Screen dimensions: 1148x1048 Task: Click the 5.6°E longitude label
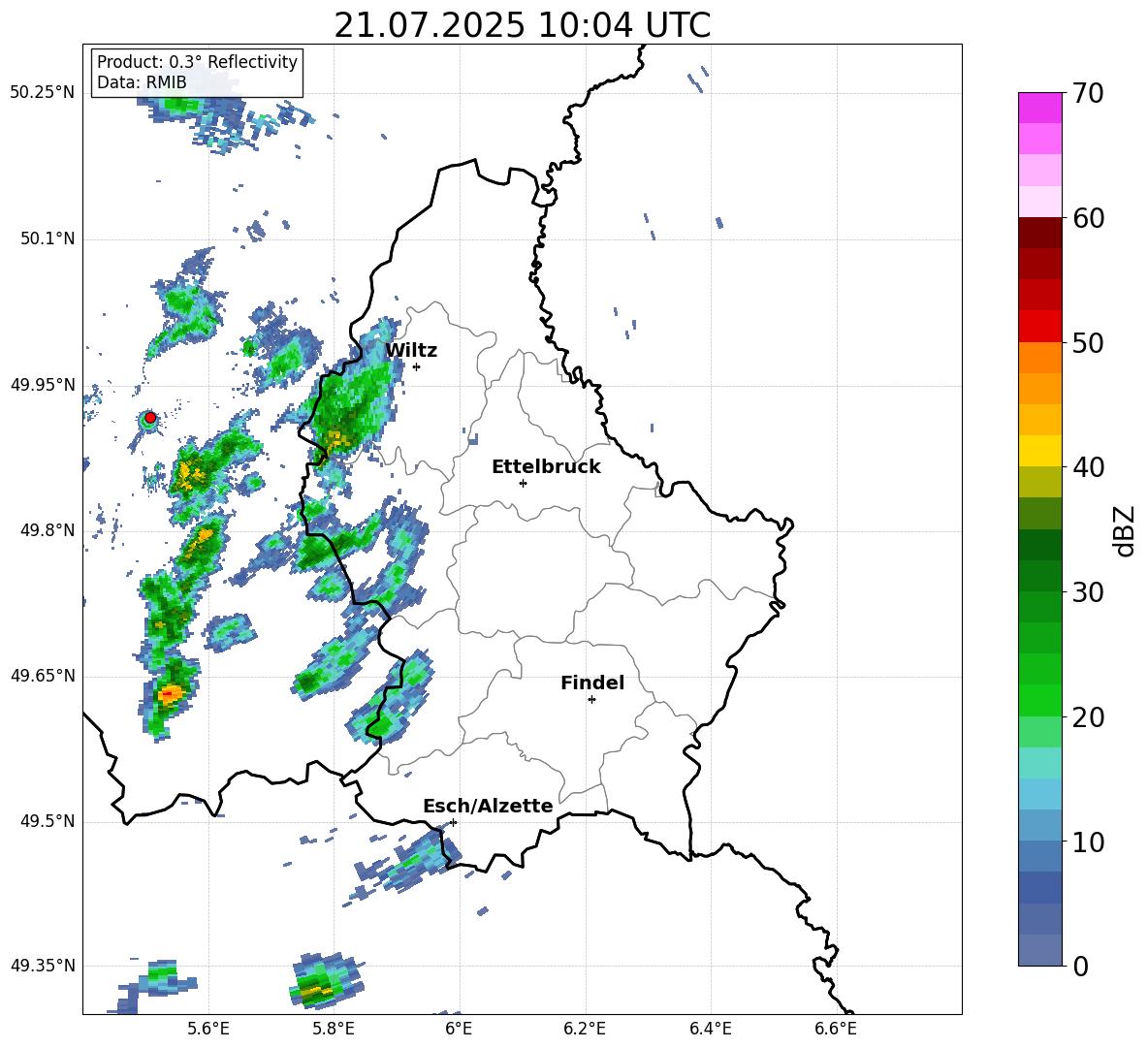(208, 1030)
